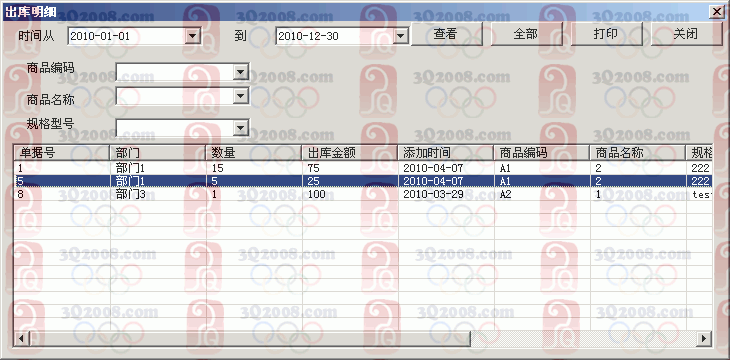This screenshot has height=360, width=730.
Task: Open the start date 时间从 dropdown arrow
Action: tap(192, 36)
